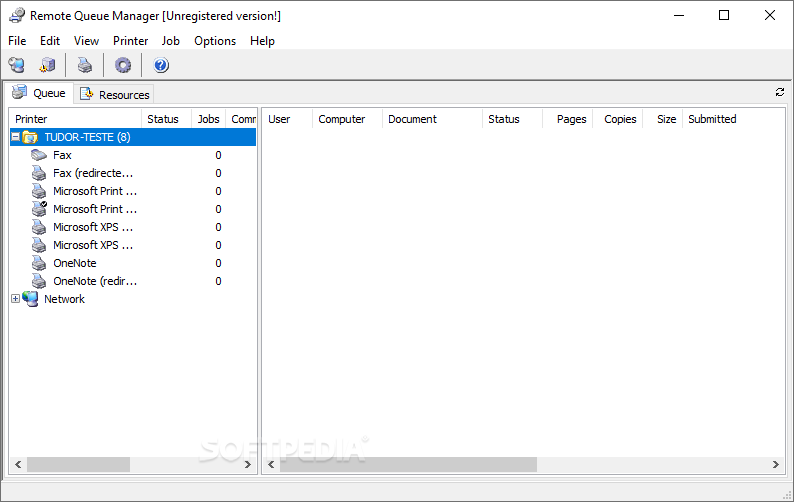Collapse the TUDOR-TESTE tree node
794x502 pixels.
[x=16, y=137]
